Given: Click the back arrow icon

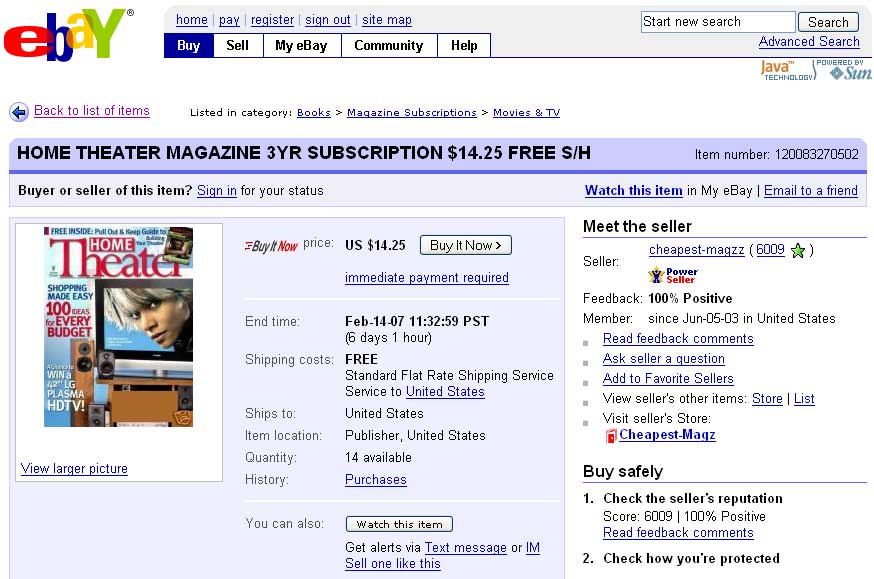Looking at the screenshot, I should 19,112.
